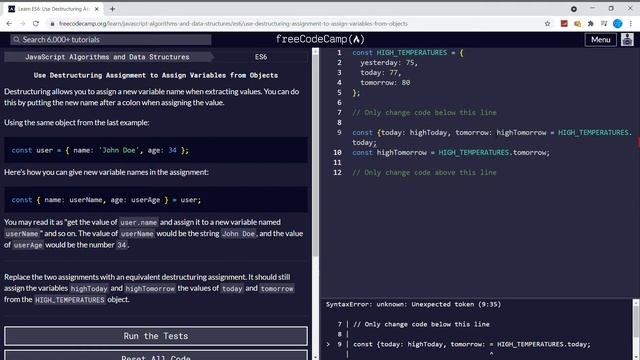Close the Learn ES6 browser tab

pos(97,9)
